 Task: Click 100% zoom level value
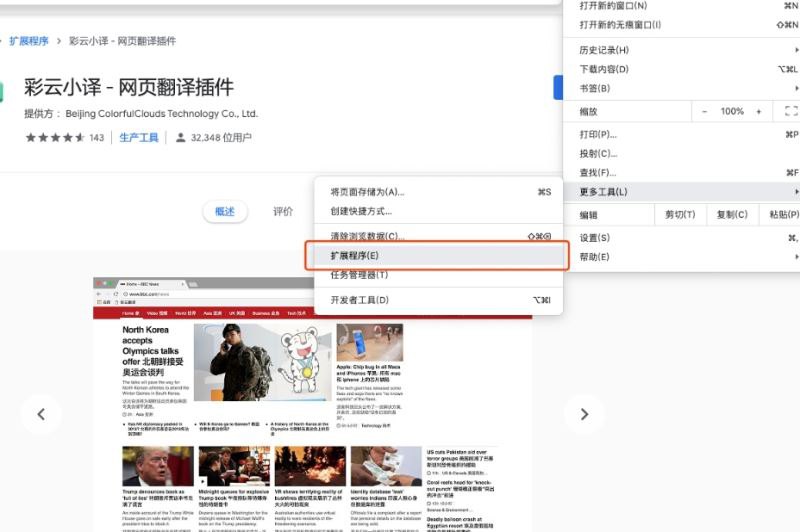pos(732,111)
